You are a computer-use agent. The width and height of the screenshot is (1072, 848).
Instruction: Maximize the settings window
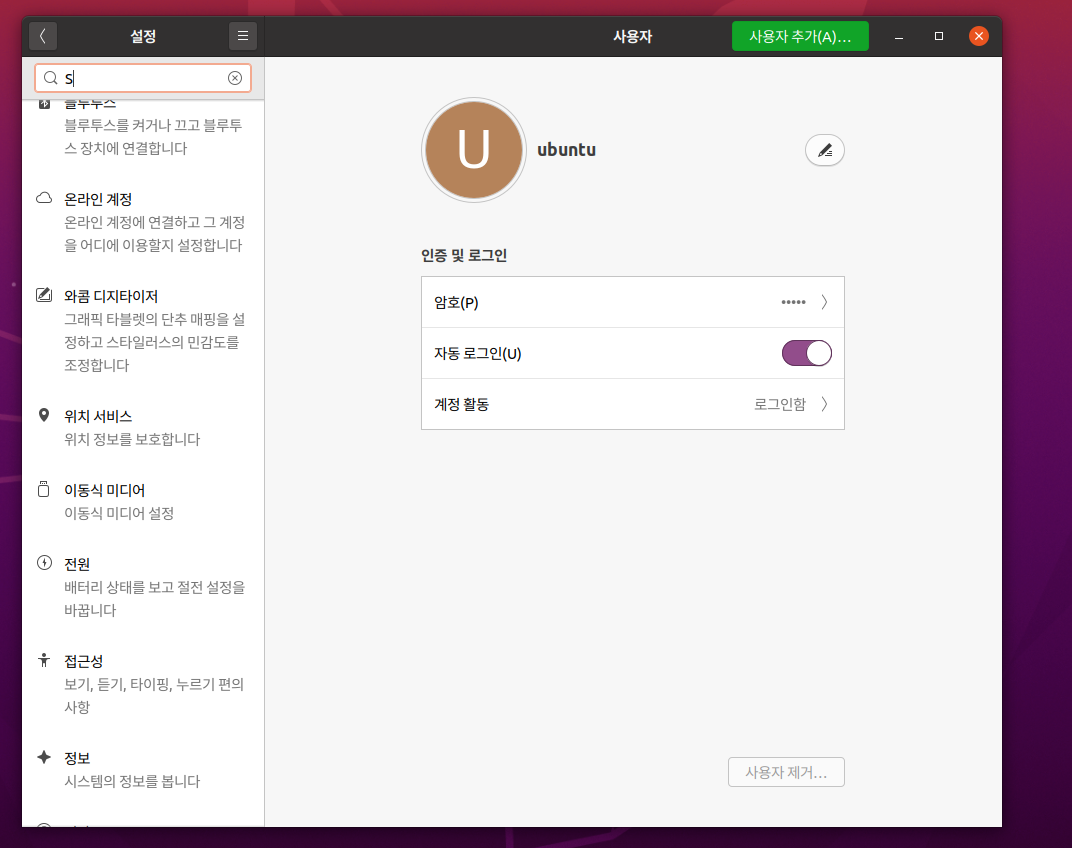pyautogui.click(x=939, y=36)
